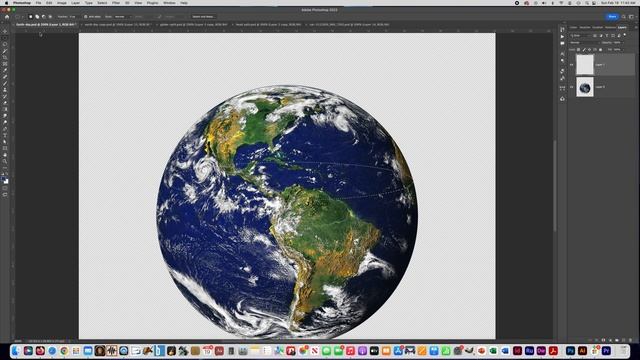Switch to the Gradients panel tab
The image size is (640, 360).
tap(598, 27)
